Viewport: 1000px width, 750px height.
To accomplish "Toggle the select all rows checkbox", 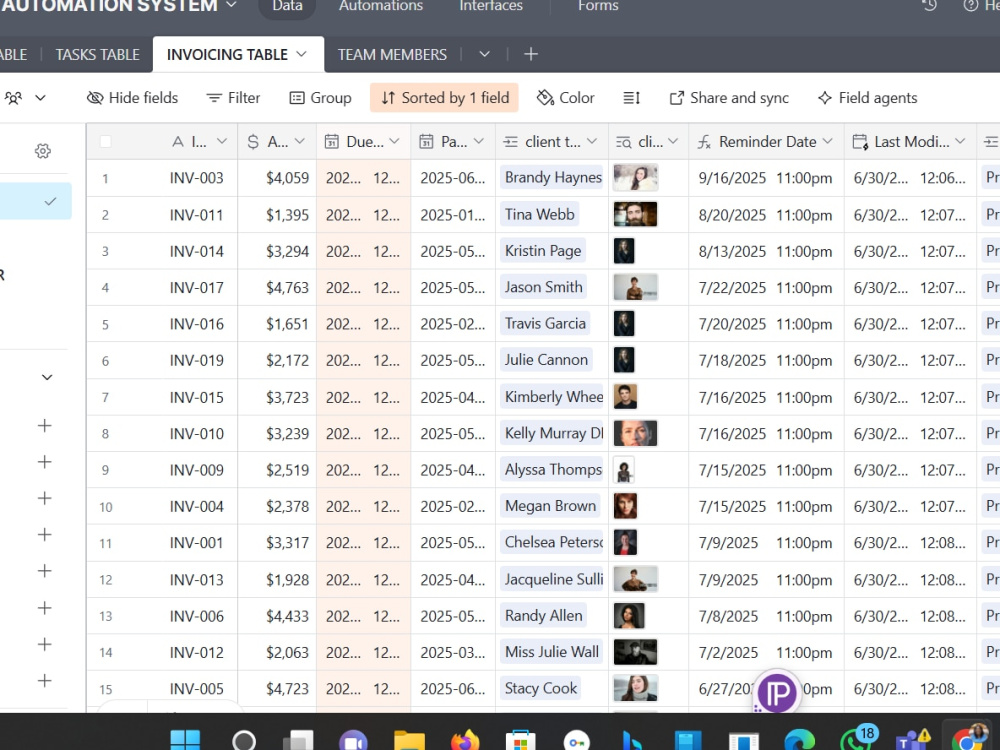I will [x=106, y=142].
